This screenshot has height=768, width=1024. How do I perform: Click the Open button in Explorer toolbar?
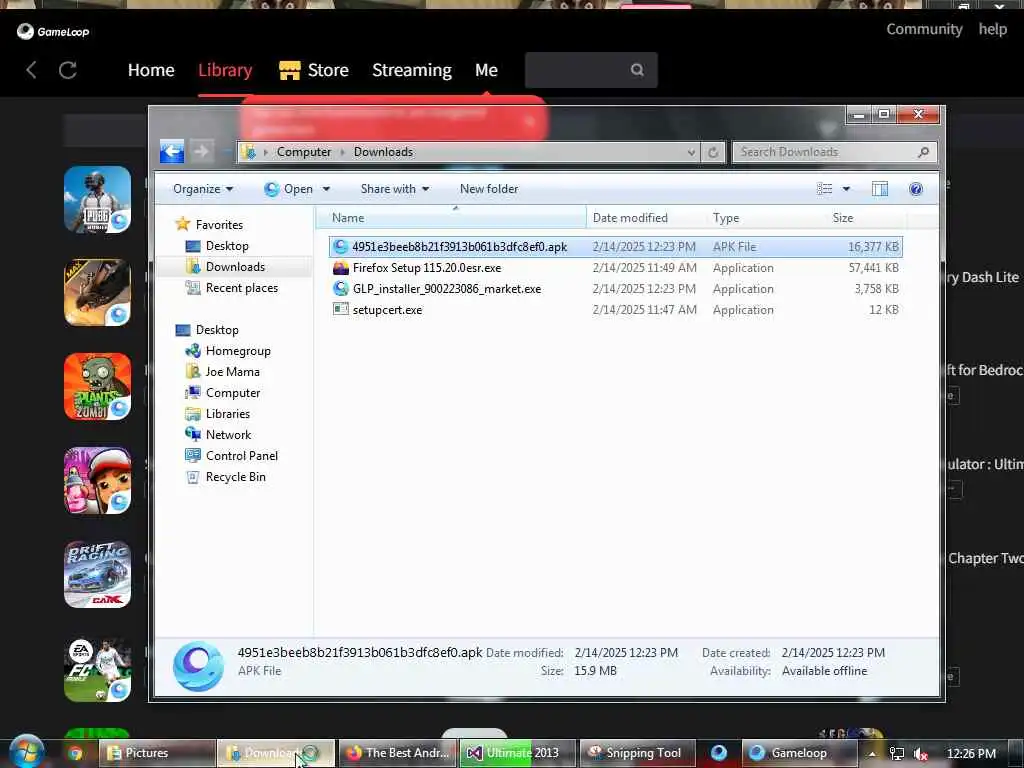click(289, 189)
